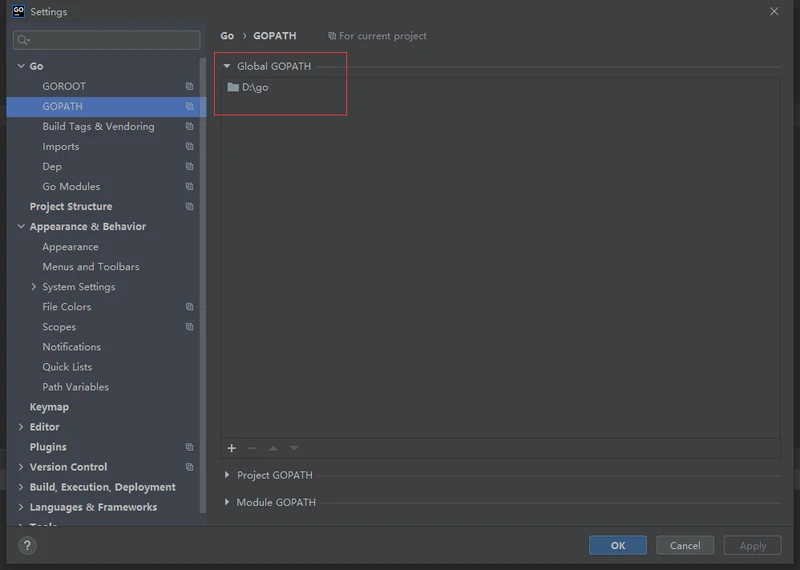Image resolution: width=800 pixels, height=570 pixels.
Task: Click the project-level icon beside GOROOT
Action: (x=189, y=86)
